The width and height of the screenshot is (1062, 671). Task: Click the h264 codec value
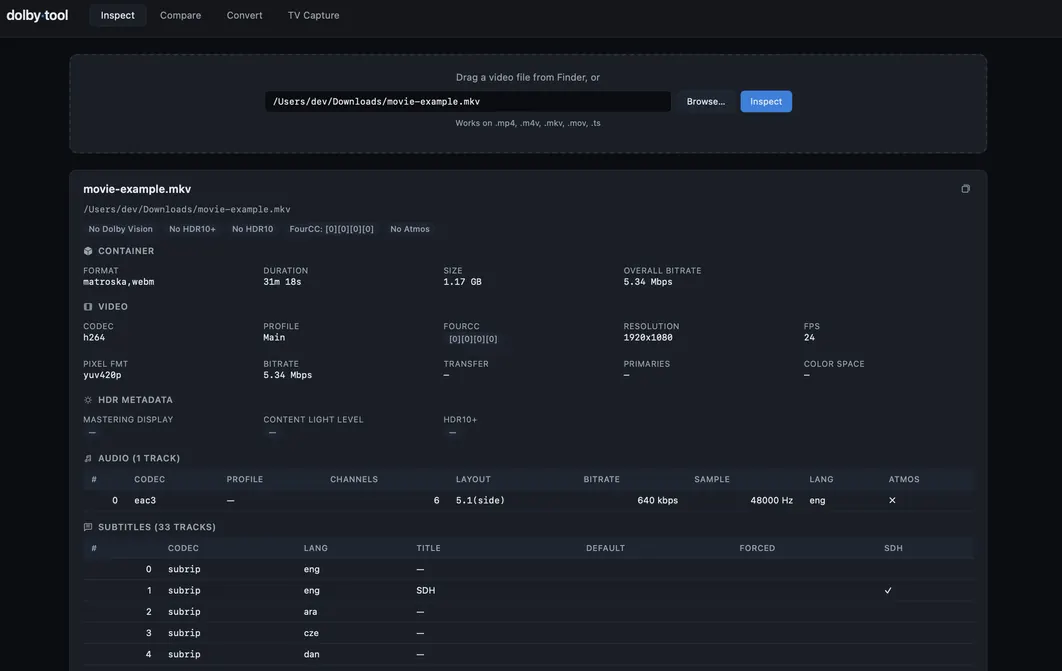point(94,337)
